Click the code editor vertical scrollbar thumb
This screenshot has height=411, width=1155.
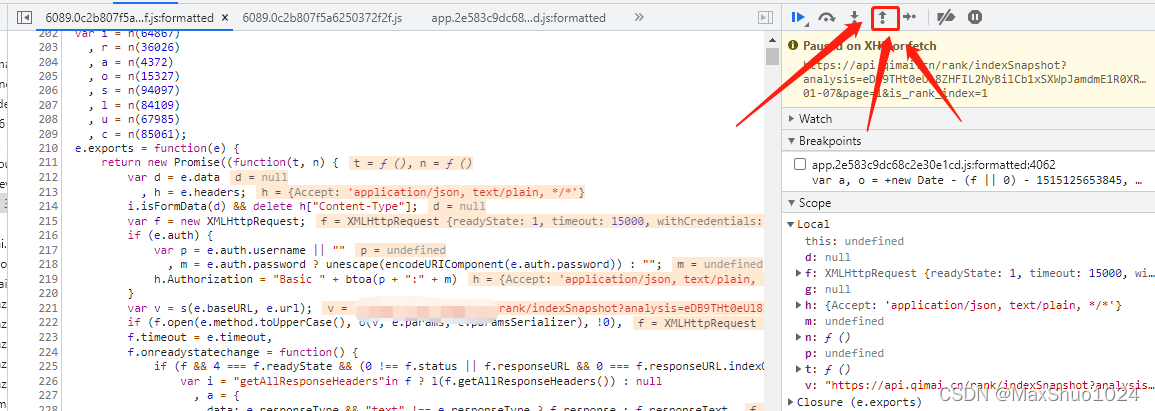[x=772, y=57]
